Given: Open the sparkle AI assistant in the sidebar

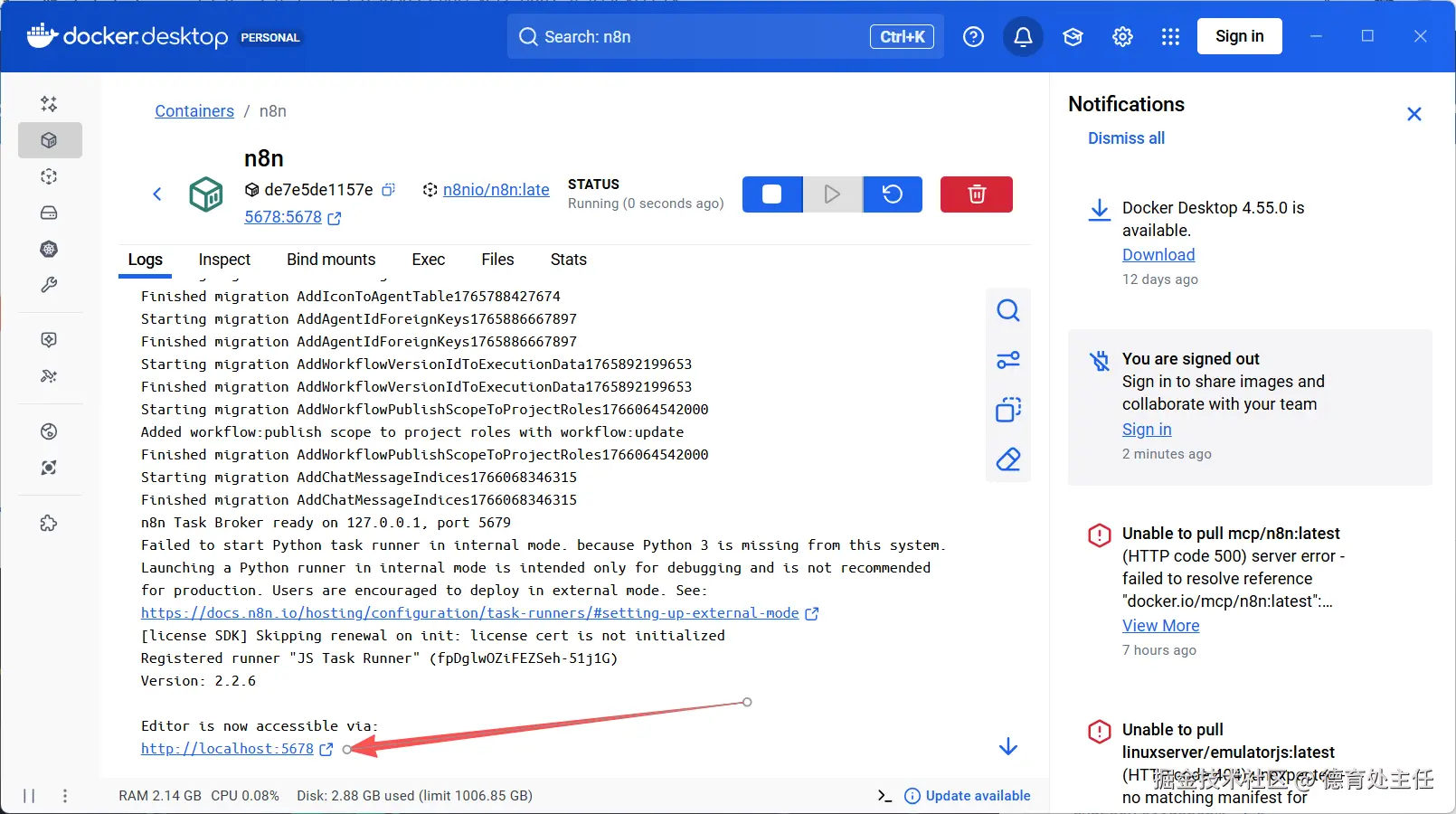Looking at the screenshot, I should [49, 104].
